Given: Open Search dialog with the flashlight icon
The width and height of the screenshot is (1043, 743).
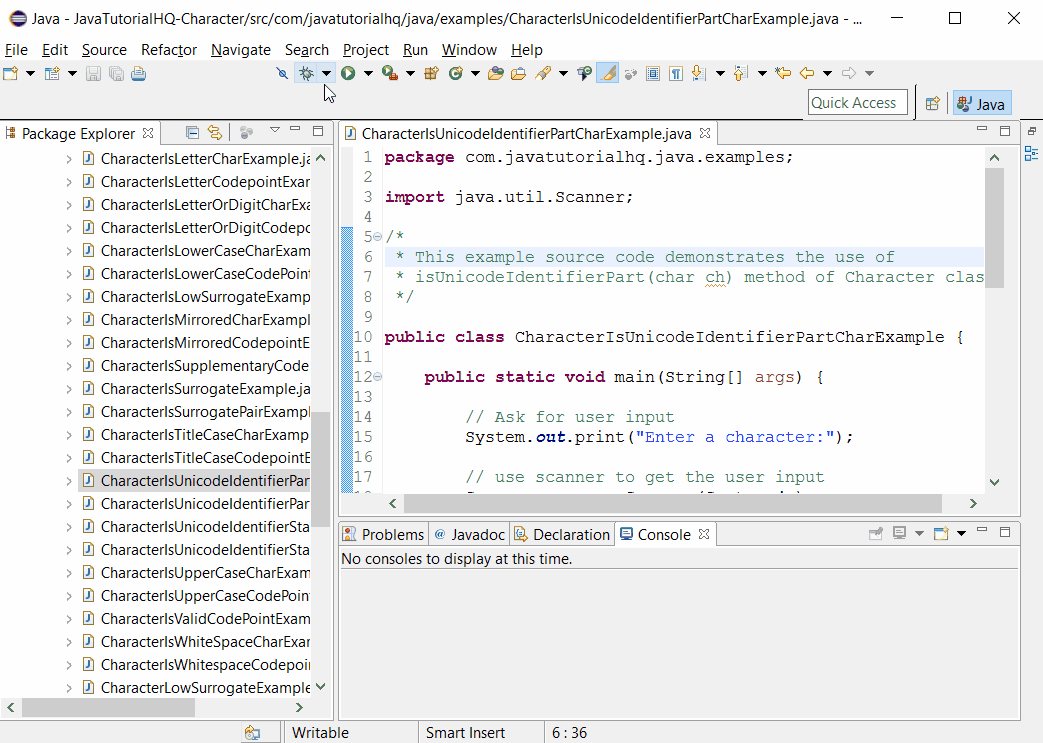Looking at the screenshot, I should [x=544, y=72].
